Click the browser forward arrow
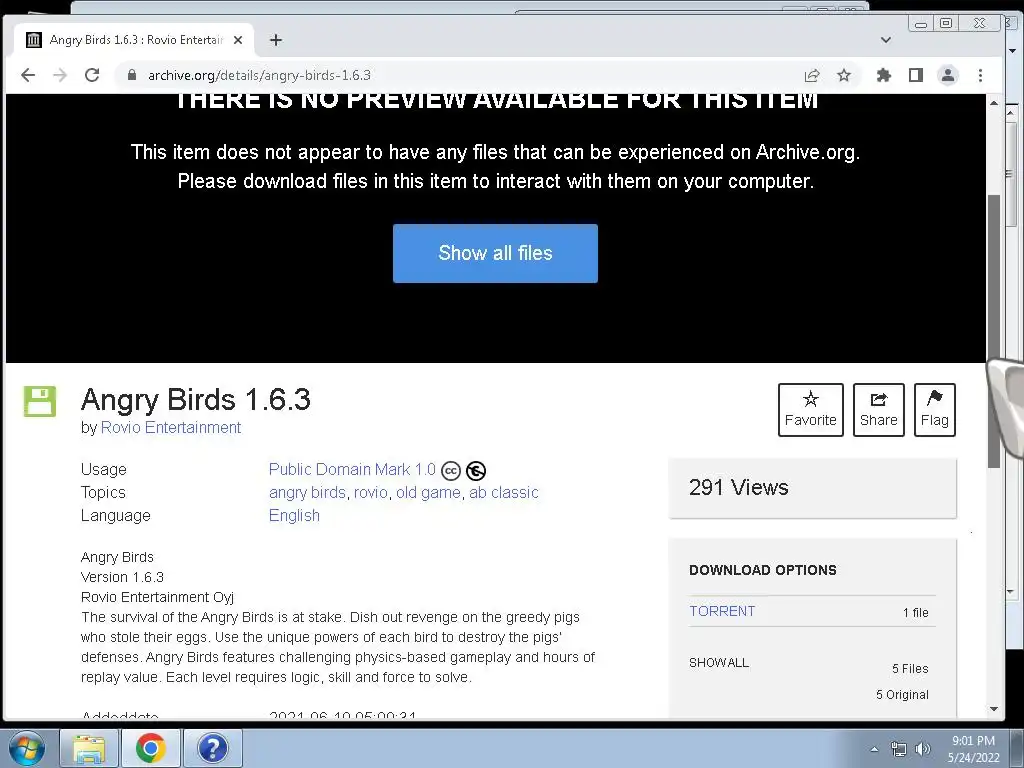 60,75
